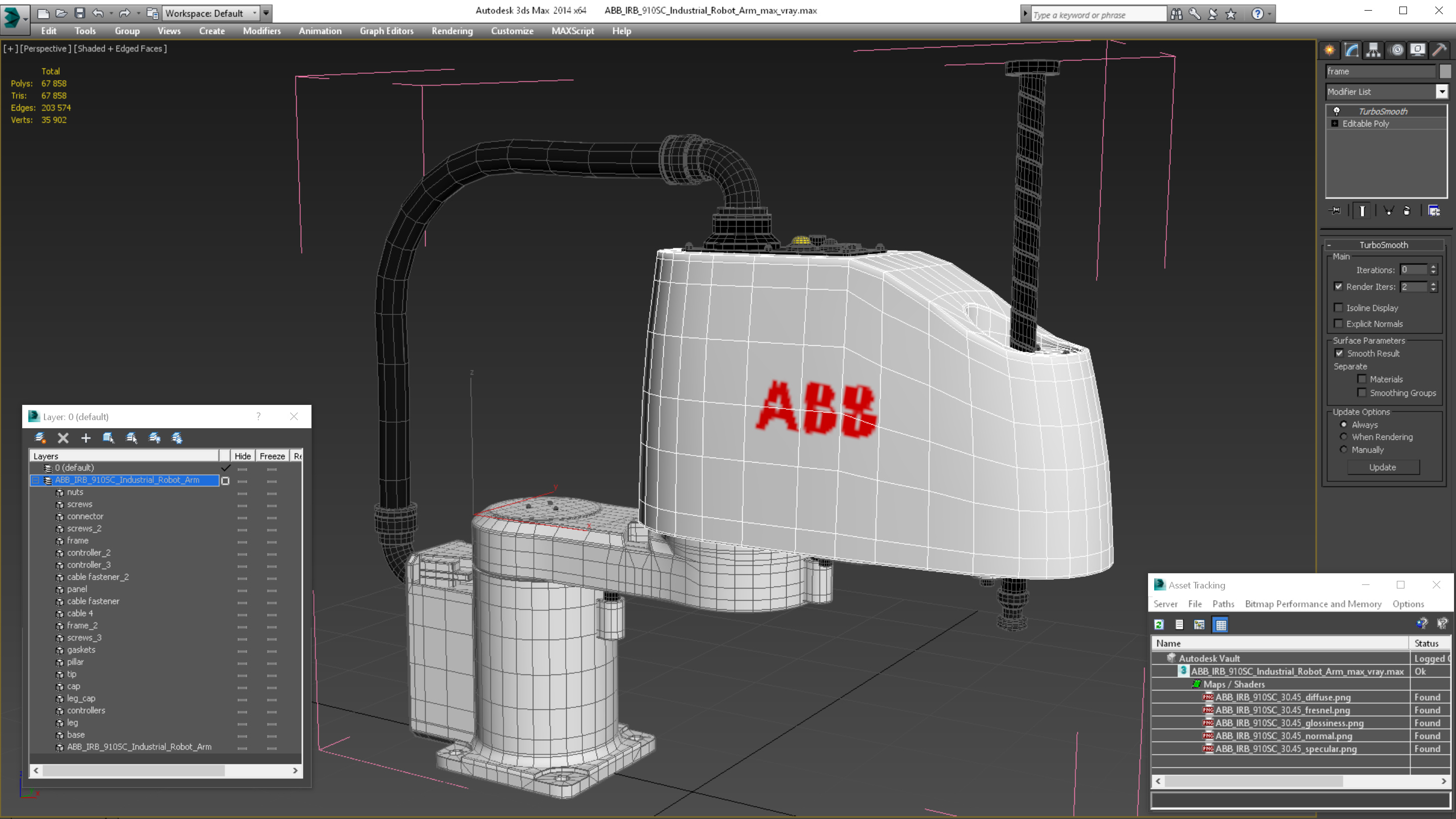Enable Separate by Materials checkbox

click(x=1362, y=379)
